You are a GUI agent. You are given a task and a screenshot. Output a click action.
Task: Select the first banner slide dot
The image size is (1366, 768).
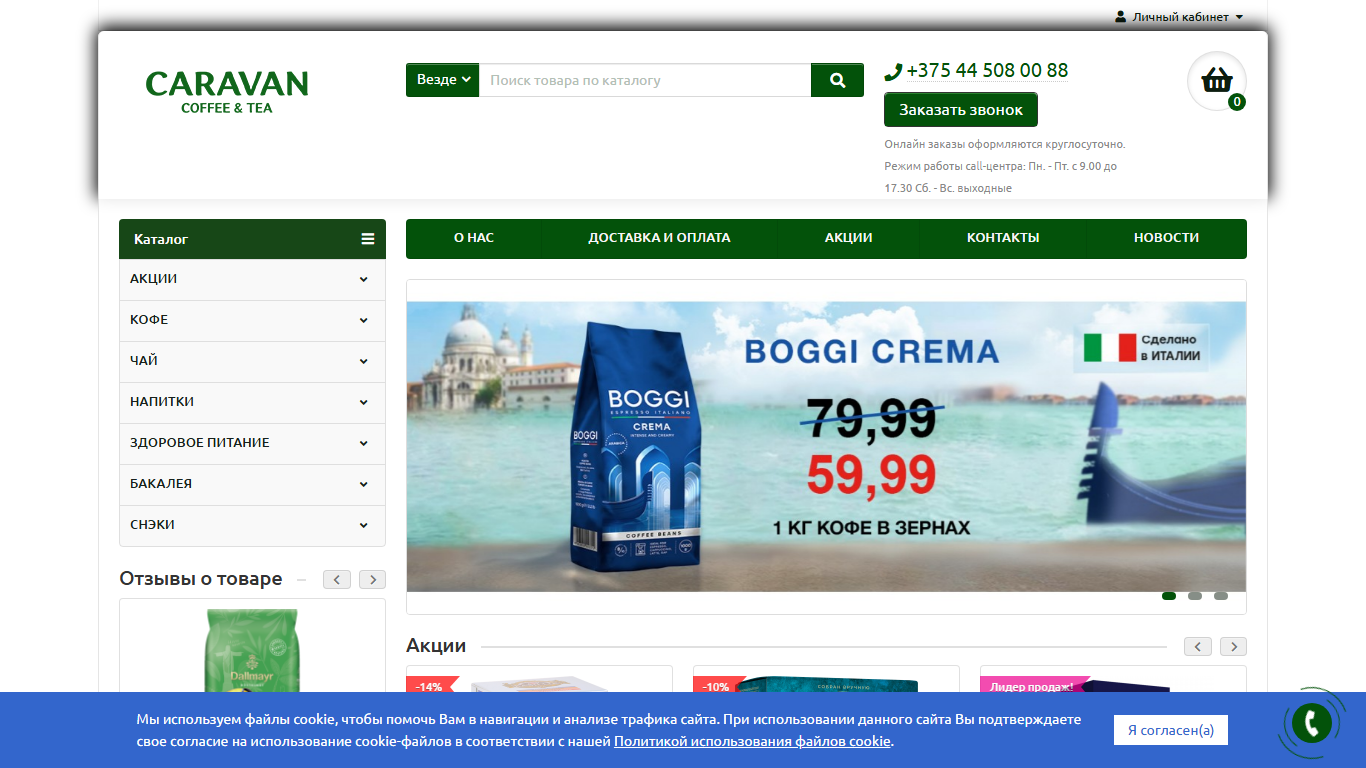(1169, 596)
